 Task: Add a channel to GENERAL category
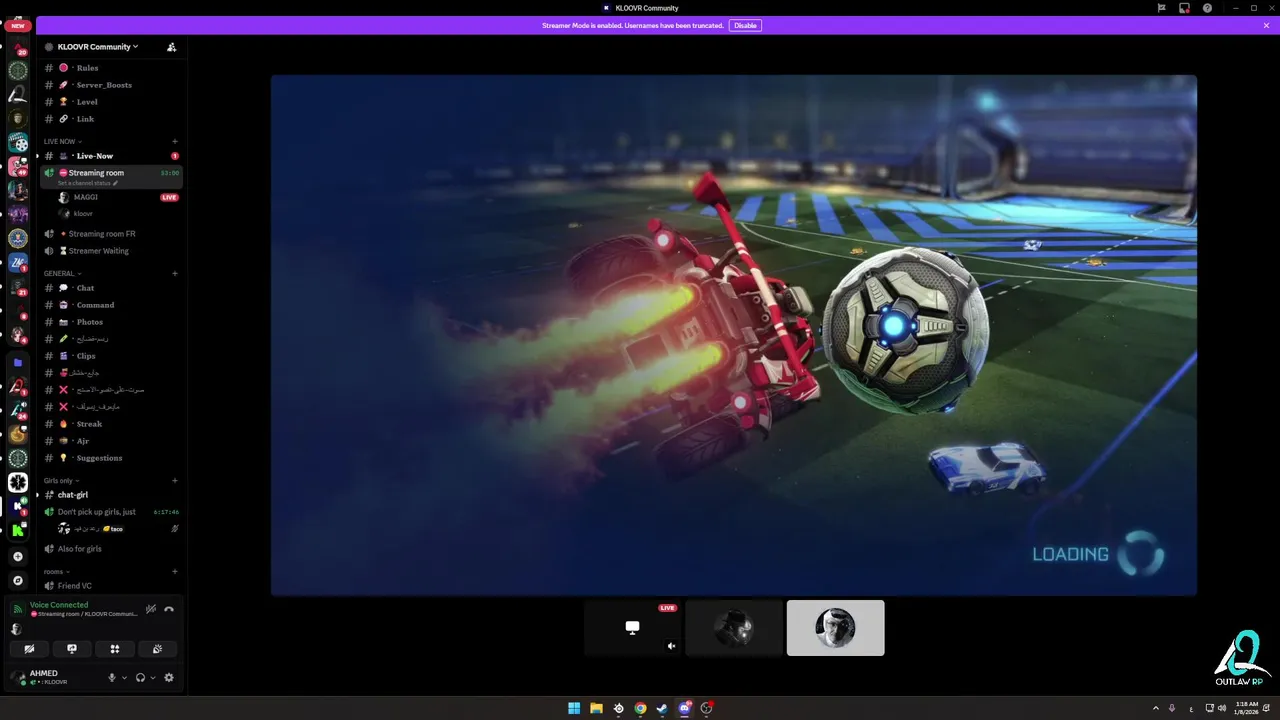coord(175,273)
